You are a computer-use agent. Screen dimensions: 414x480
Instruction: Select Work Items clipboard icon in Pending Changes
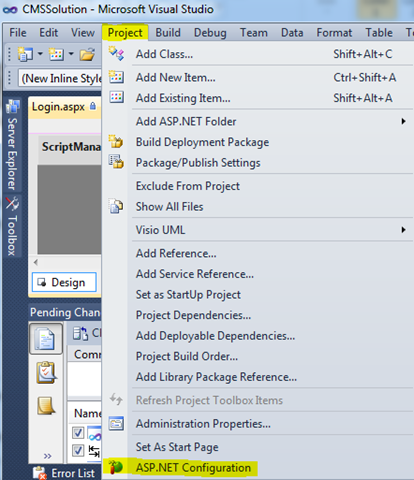46,372
